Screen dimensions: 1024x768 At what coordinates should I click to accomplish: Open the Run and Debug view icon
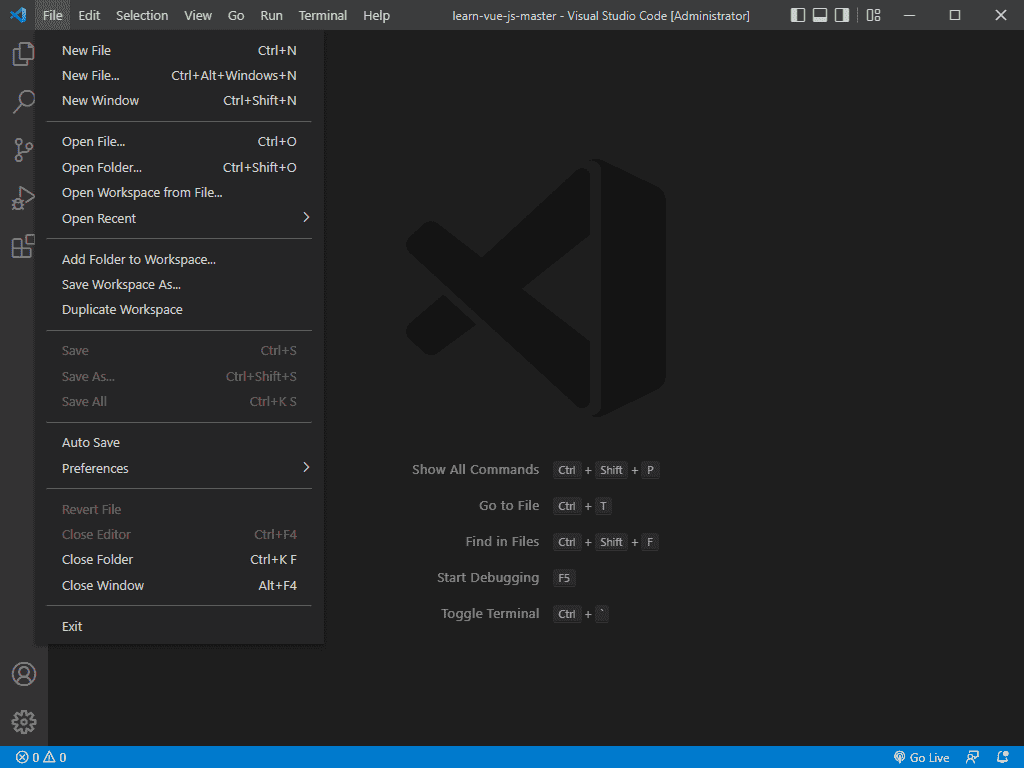24,198
